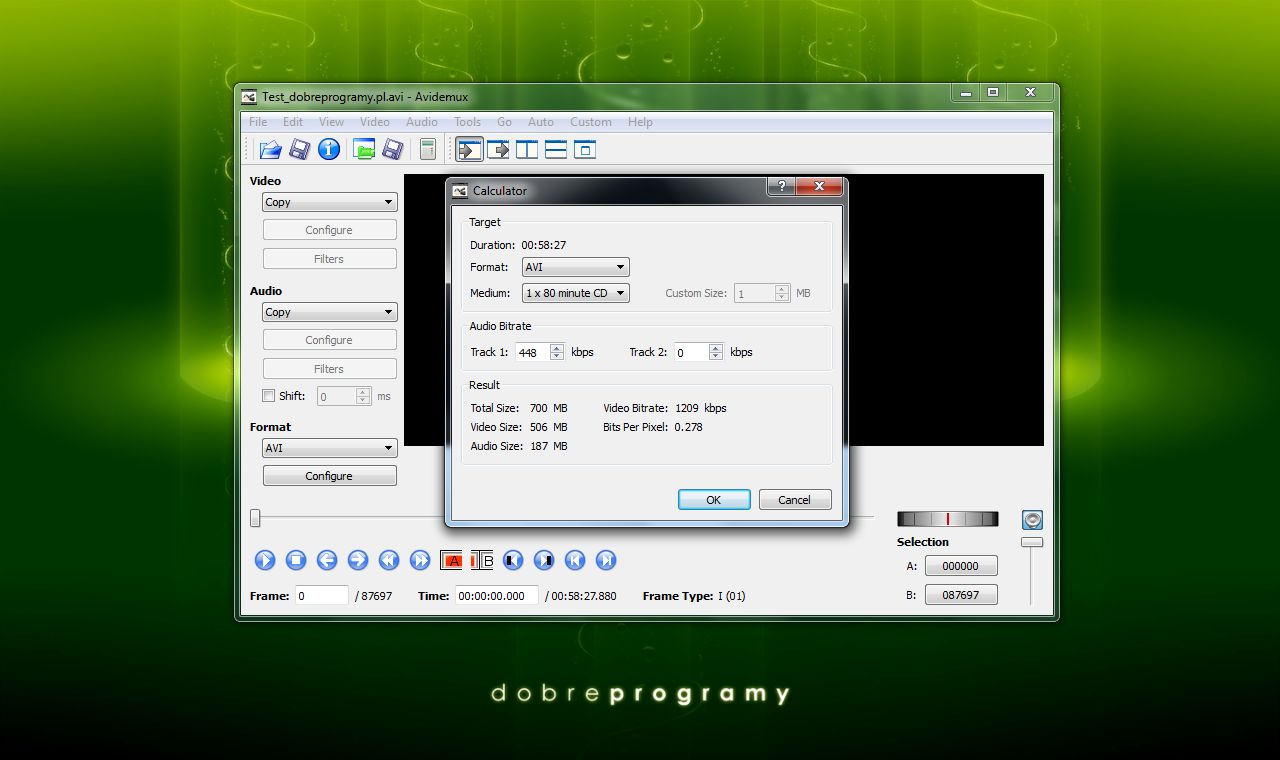This screenshot has width=1280, height=760.
Task: Click Track 1 bitrate field showing 448
Action: 532,352
